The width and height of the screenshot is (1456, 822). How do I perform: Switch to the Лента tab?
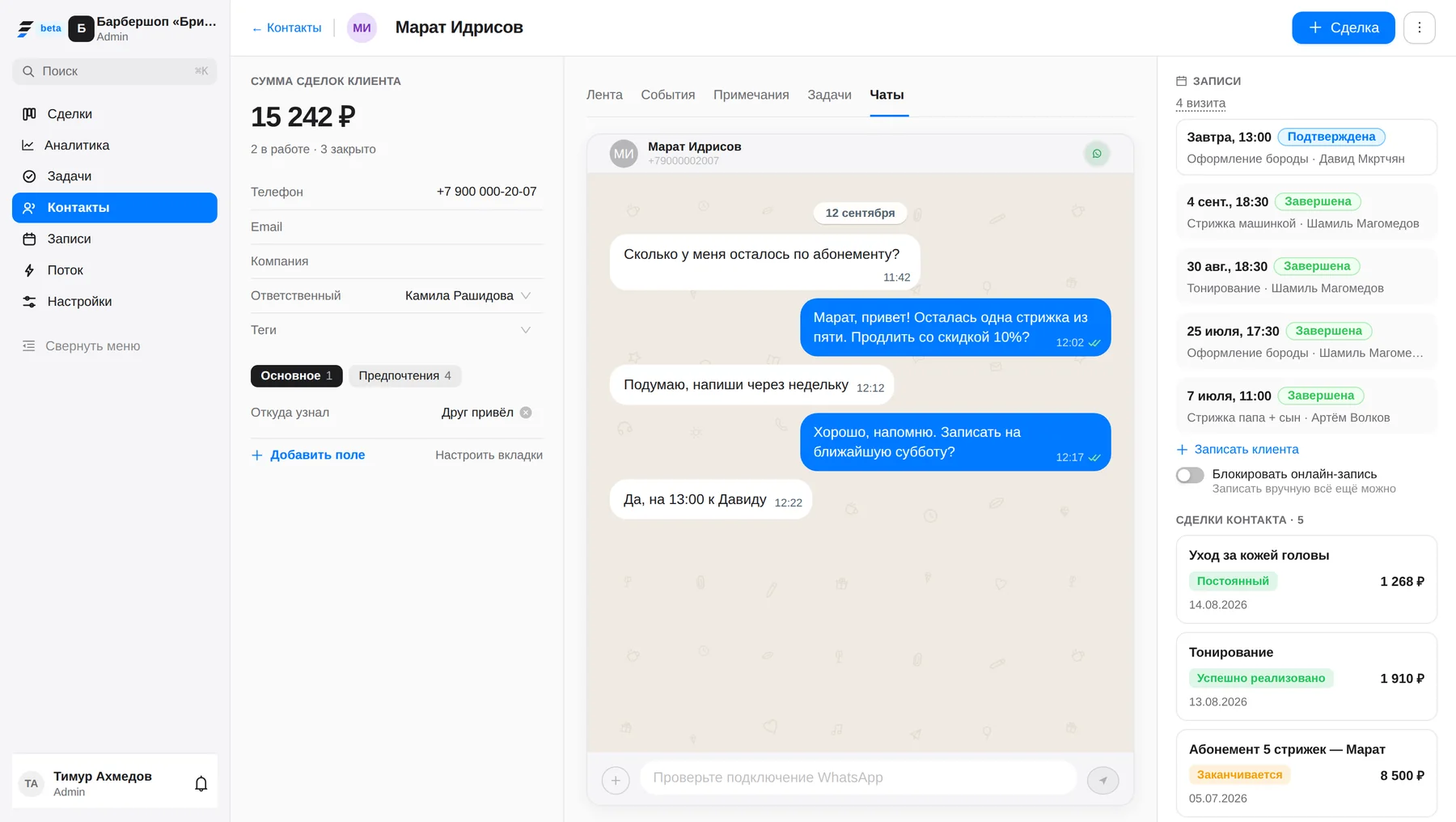point(604,95)
